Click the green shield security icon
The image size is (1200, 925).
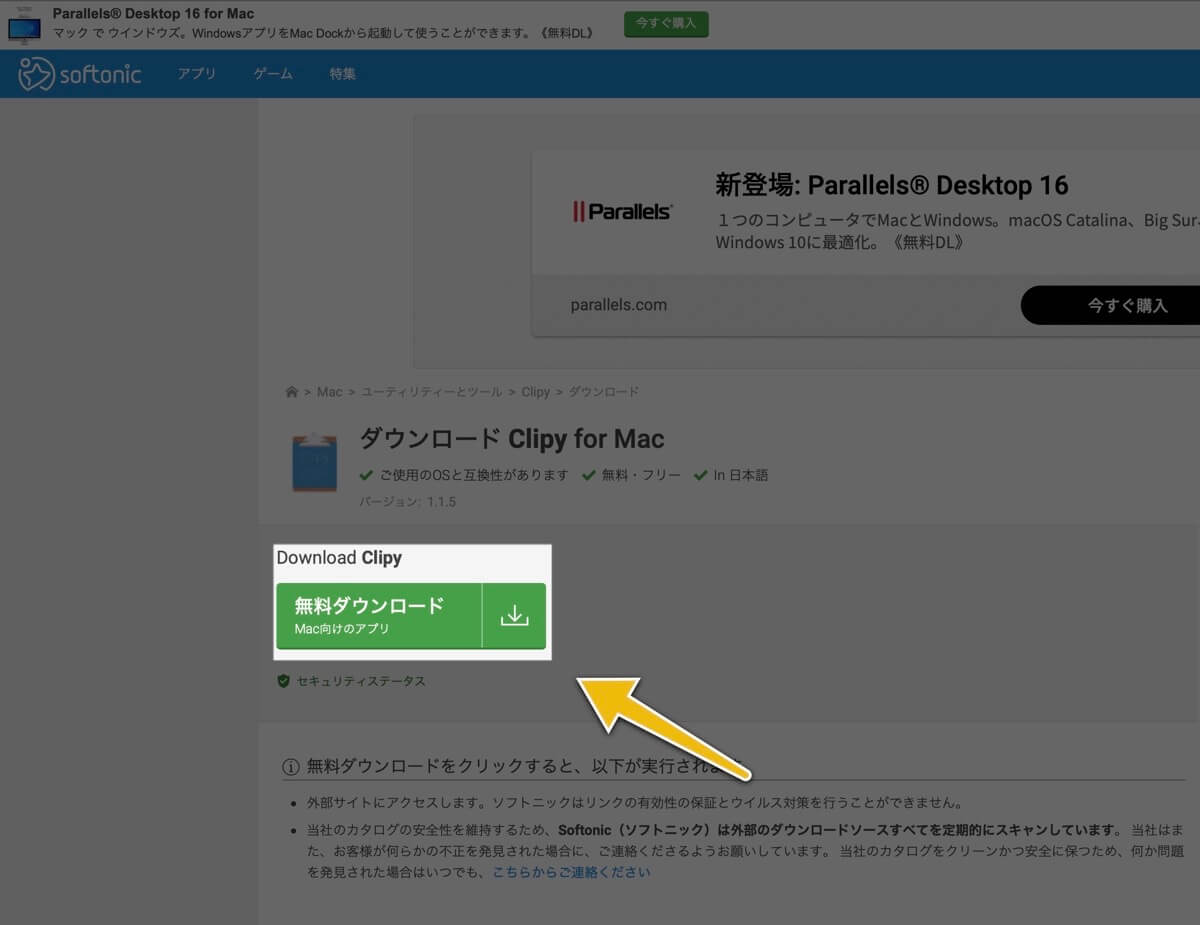[283, 681]
